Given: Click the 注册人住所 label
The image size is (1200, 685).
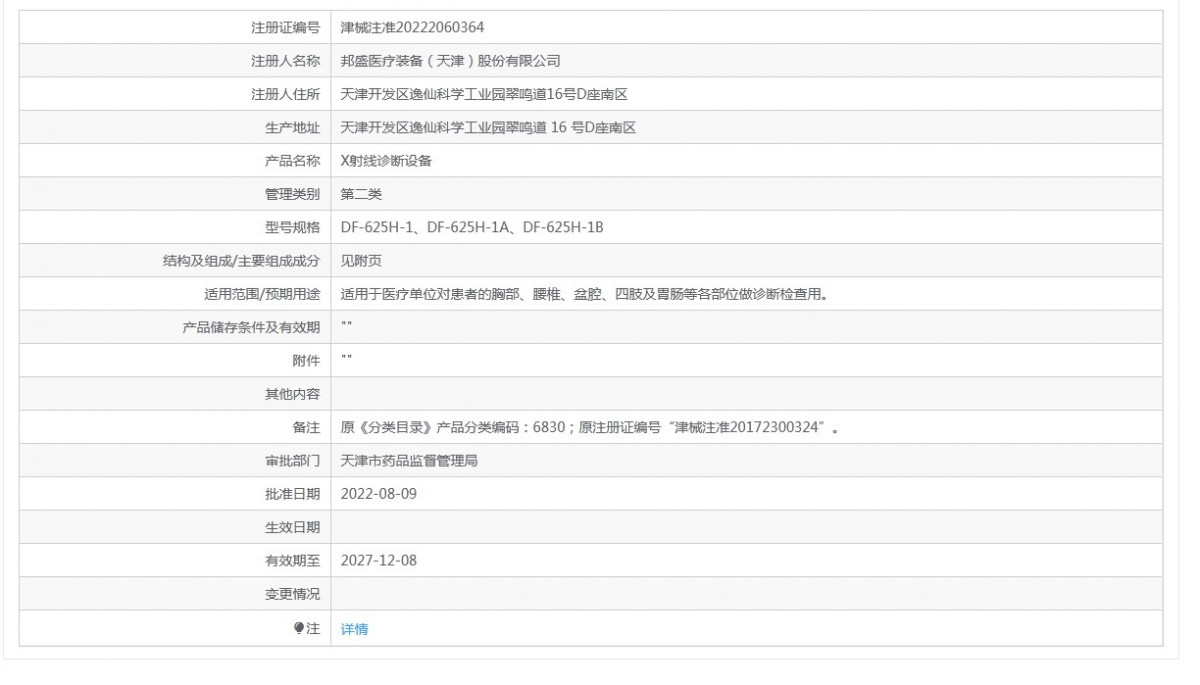Looking at the screenshot, I should click(x=285, y=94).
